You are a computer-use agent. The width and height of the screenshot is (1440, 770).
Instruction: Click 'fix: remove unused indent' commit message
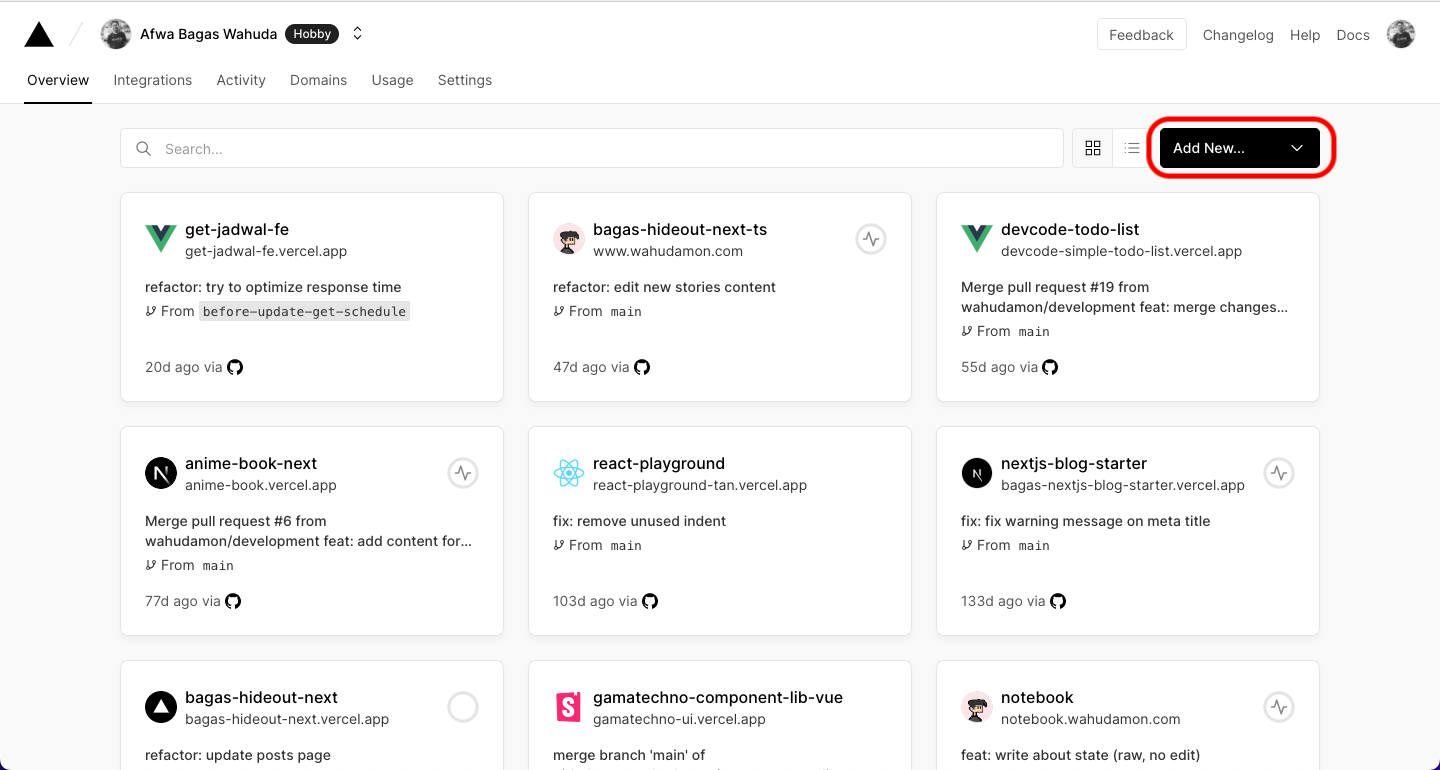coord(639,521)
